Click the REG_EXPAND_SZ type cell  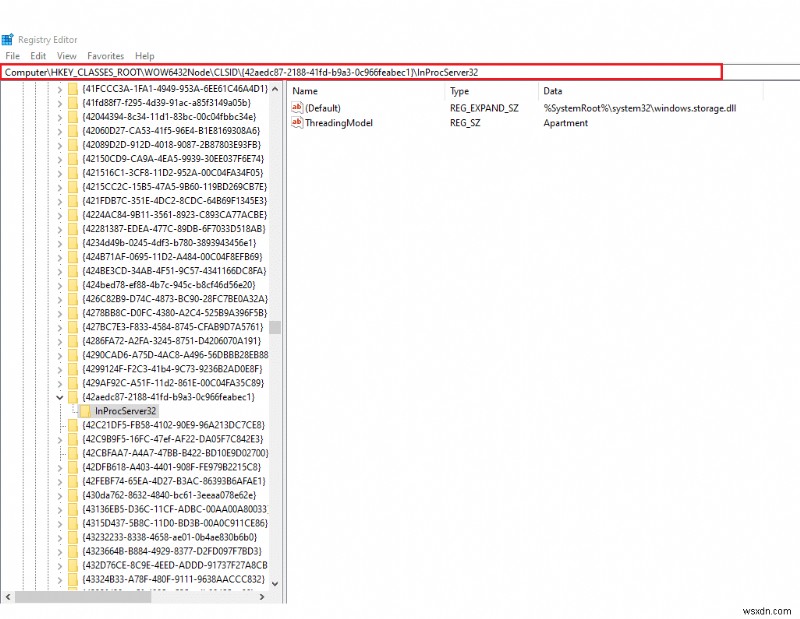484,108
